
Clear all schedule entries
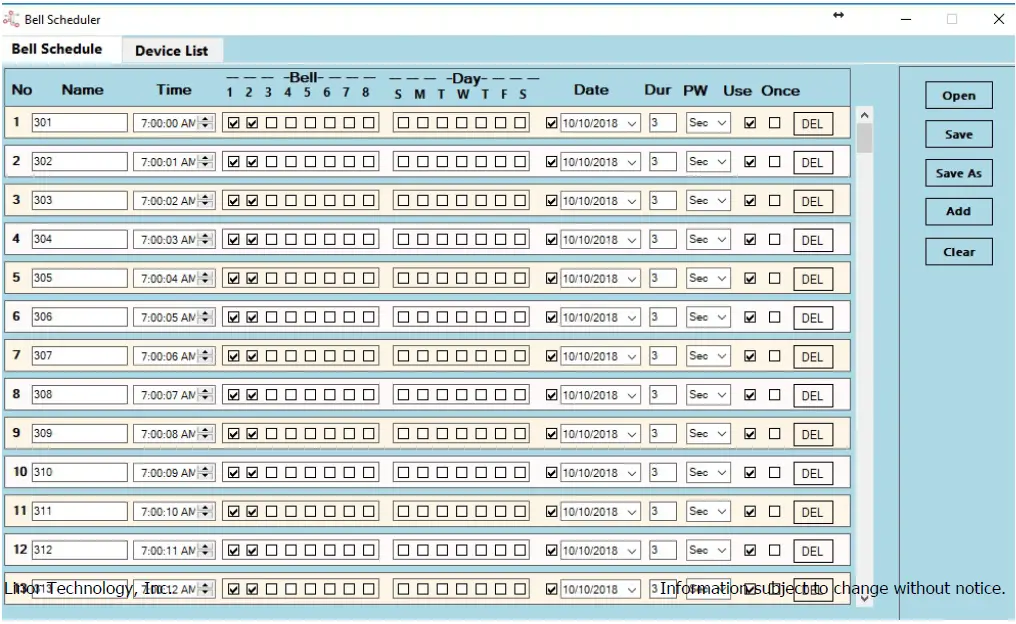tap(957, 251)
